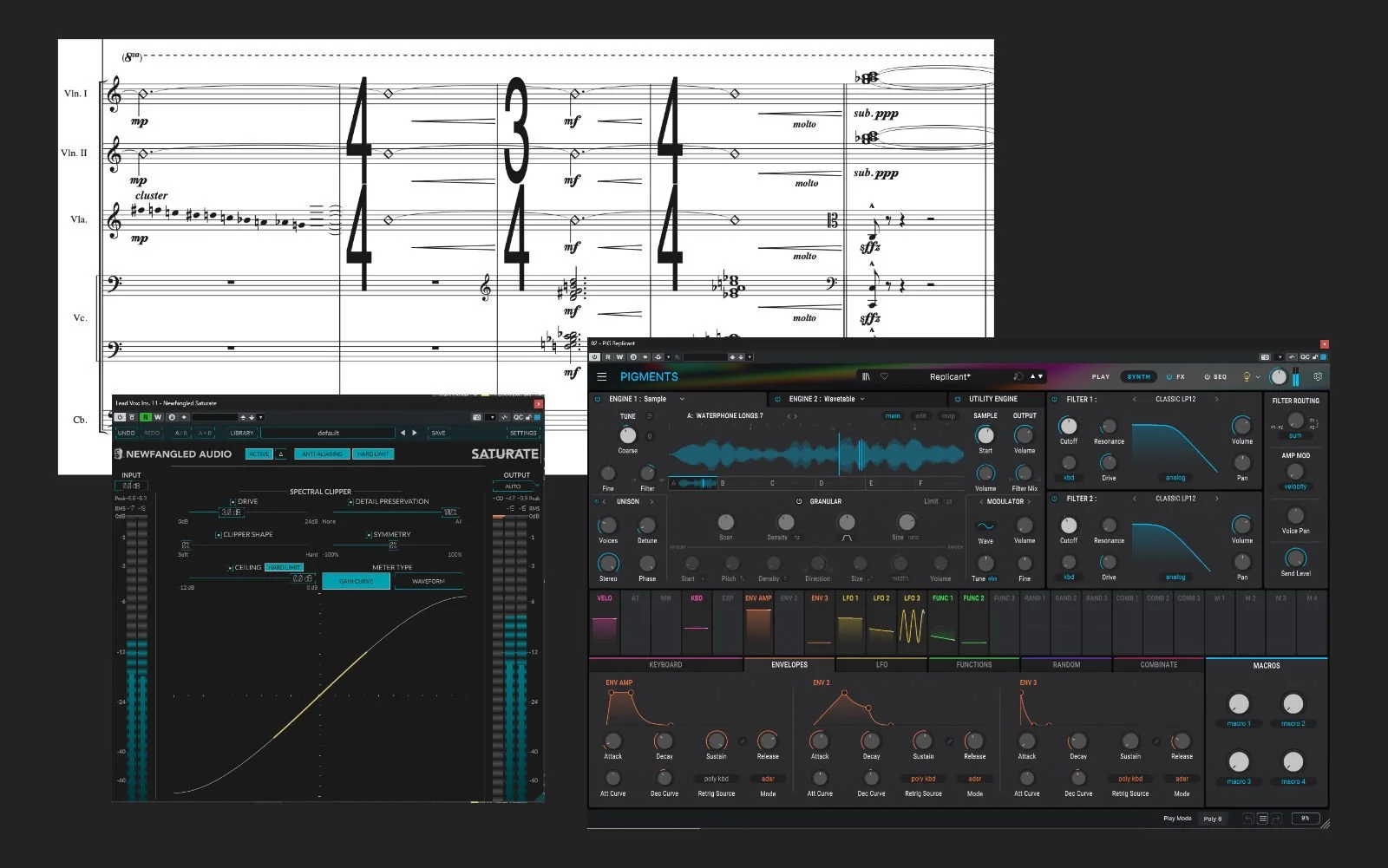
Task: Select the LFO 3 modulation source slot
Action: [x=912, y=623]
